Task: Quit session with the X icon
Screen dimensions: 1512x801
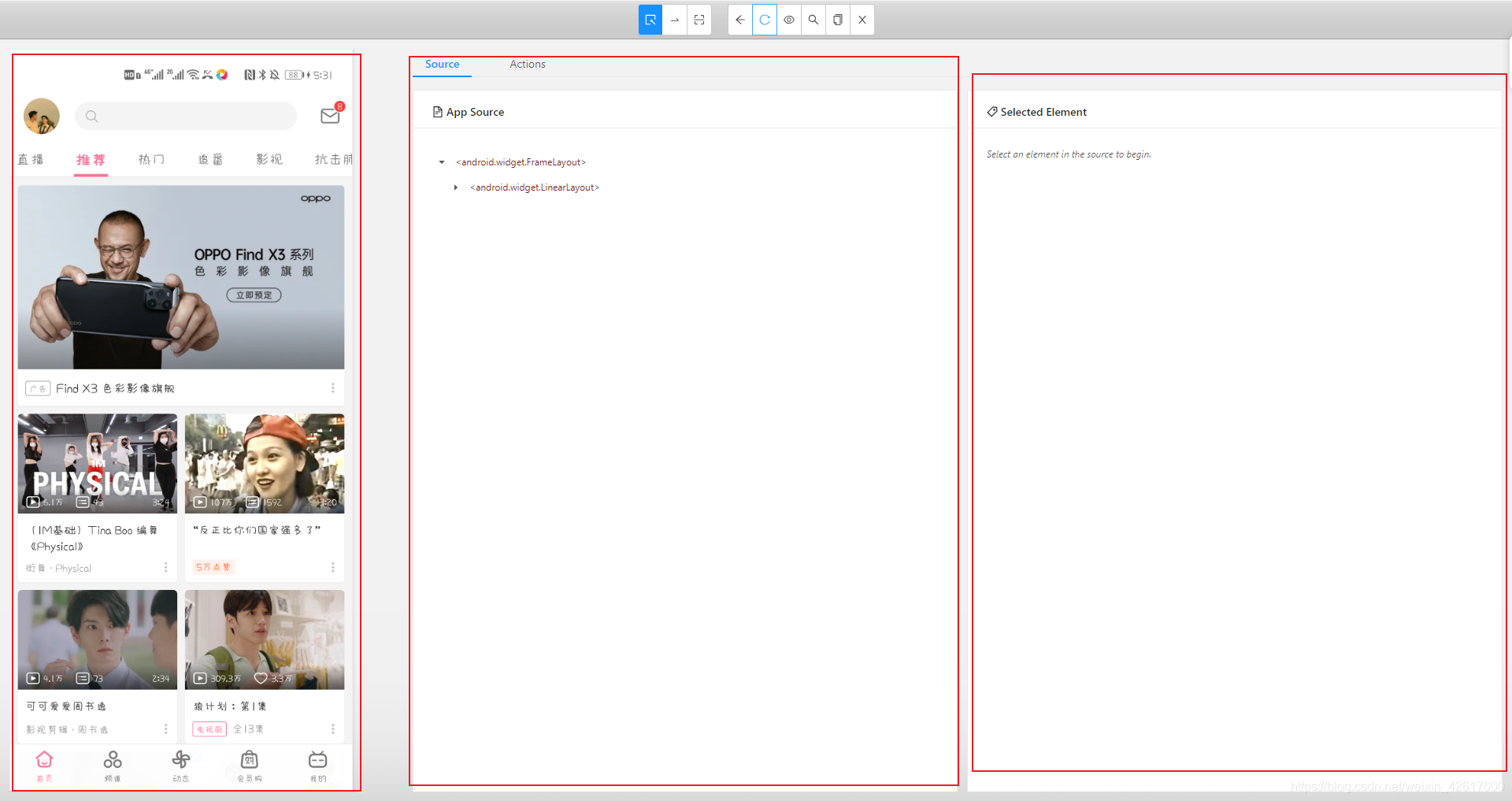Action: point(862,20)
